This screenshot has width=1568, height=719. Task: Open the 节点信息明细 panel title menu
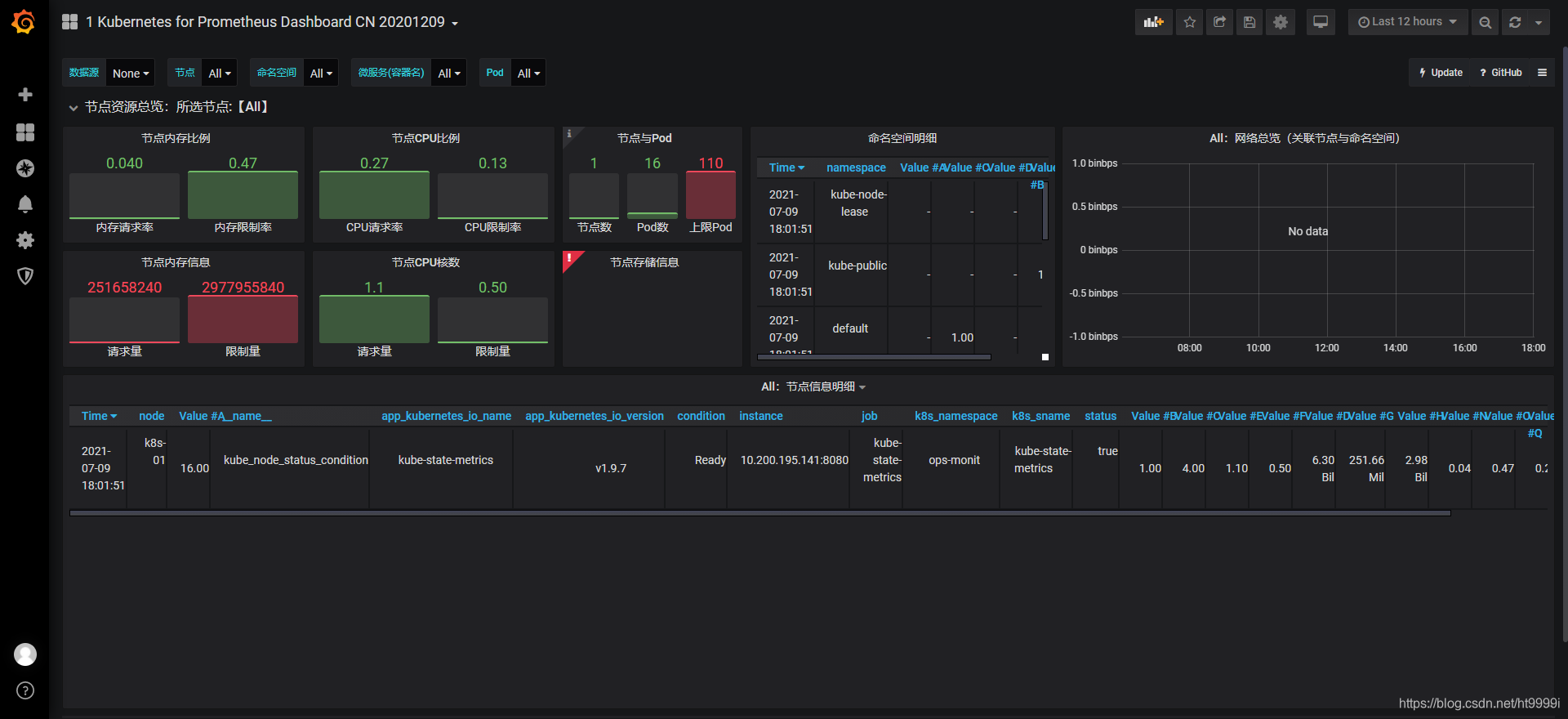click(x=813, y=386)
